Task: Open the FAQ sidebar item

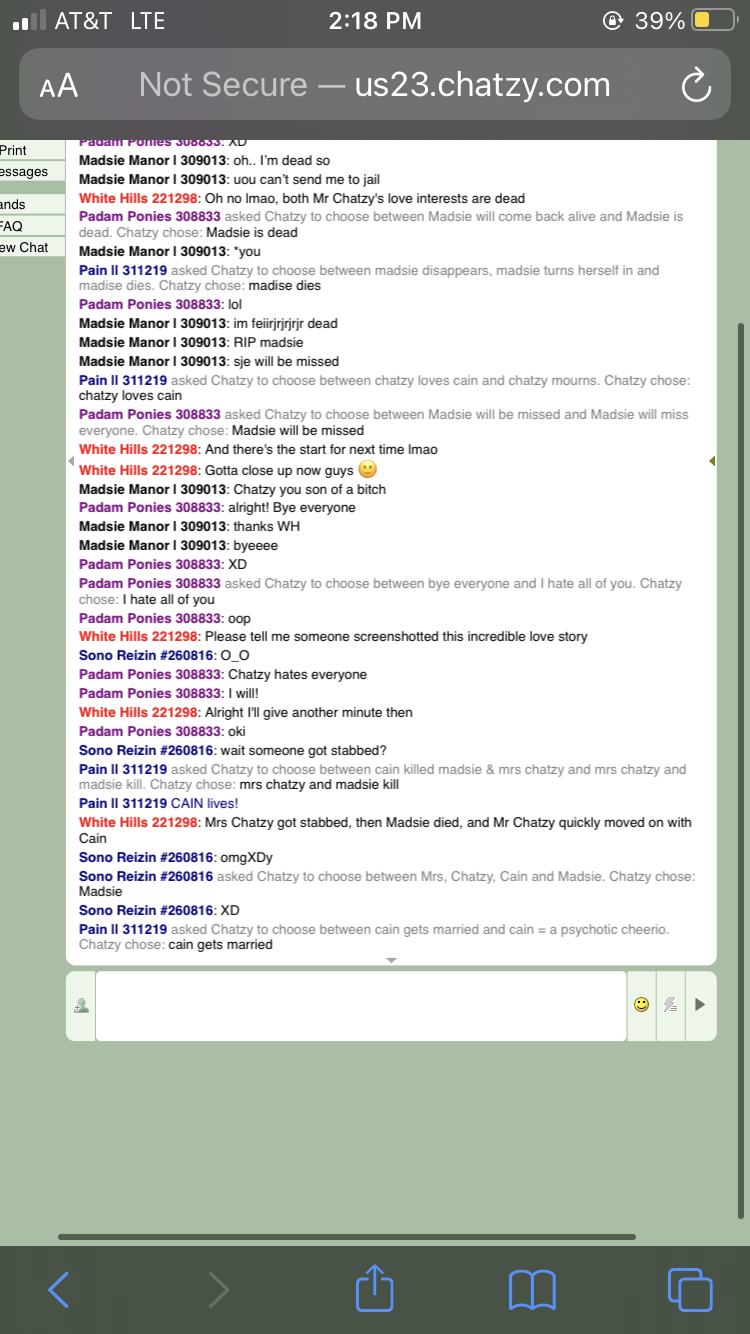Action: [x=13, y=226]
